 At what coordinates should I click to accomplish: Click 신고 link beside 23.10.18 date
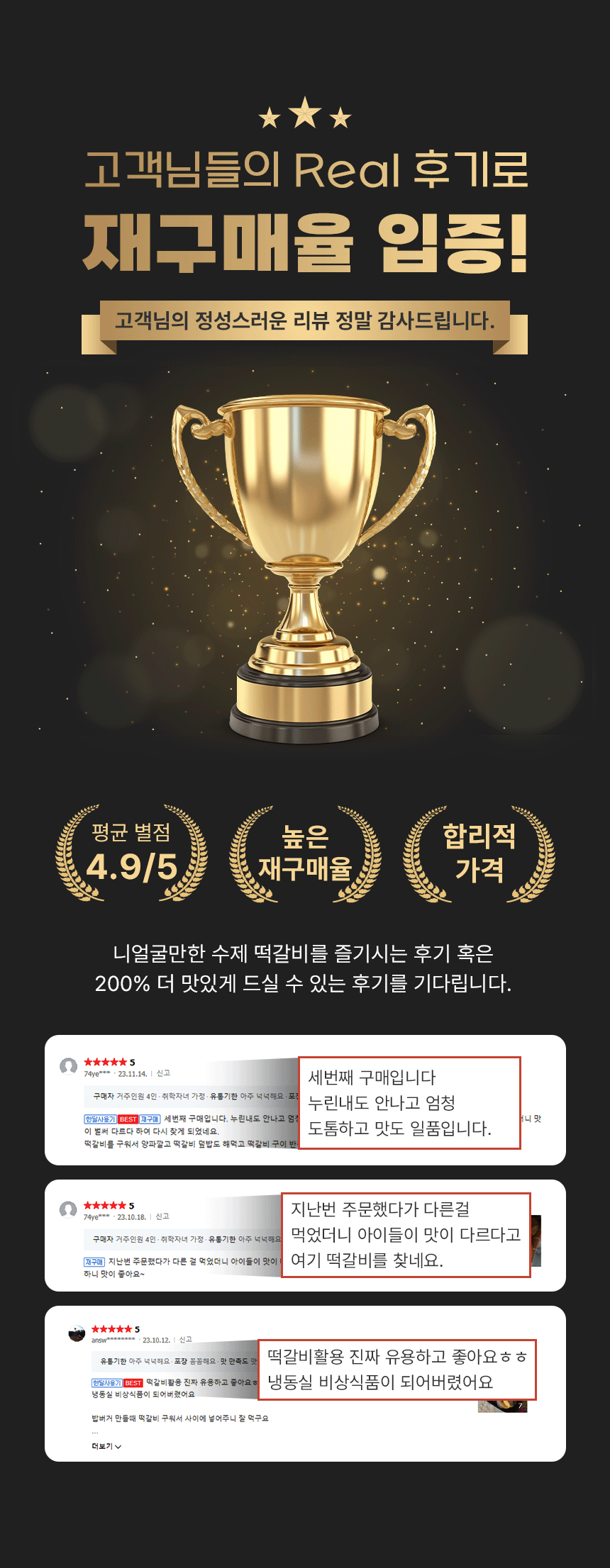pyautogui.click(x=162, y=1216)
